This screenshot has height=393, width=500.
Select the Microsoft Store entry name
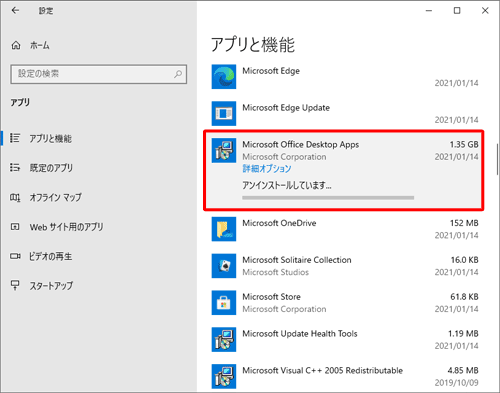[x=271, y=297]
